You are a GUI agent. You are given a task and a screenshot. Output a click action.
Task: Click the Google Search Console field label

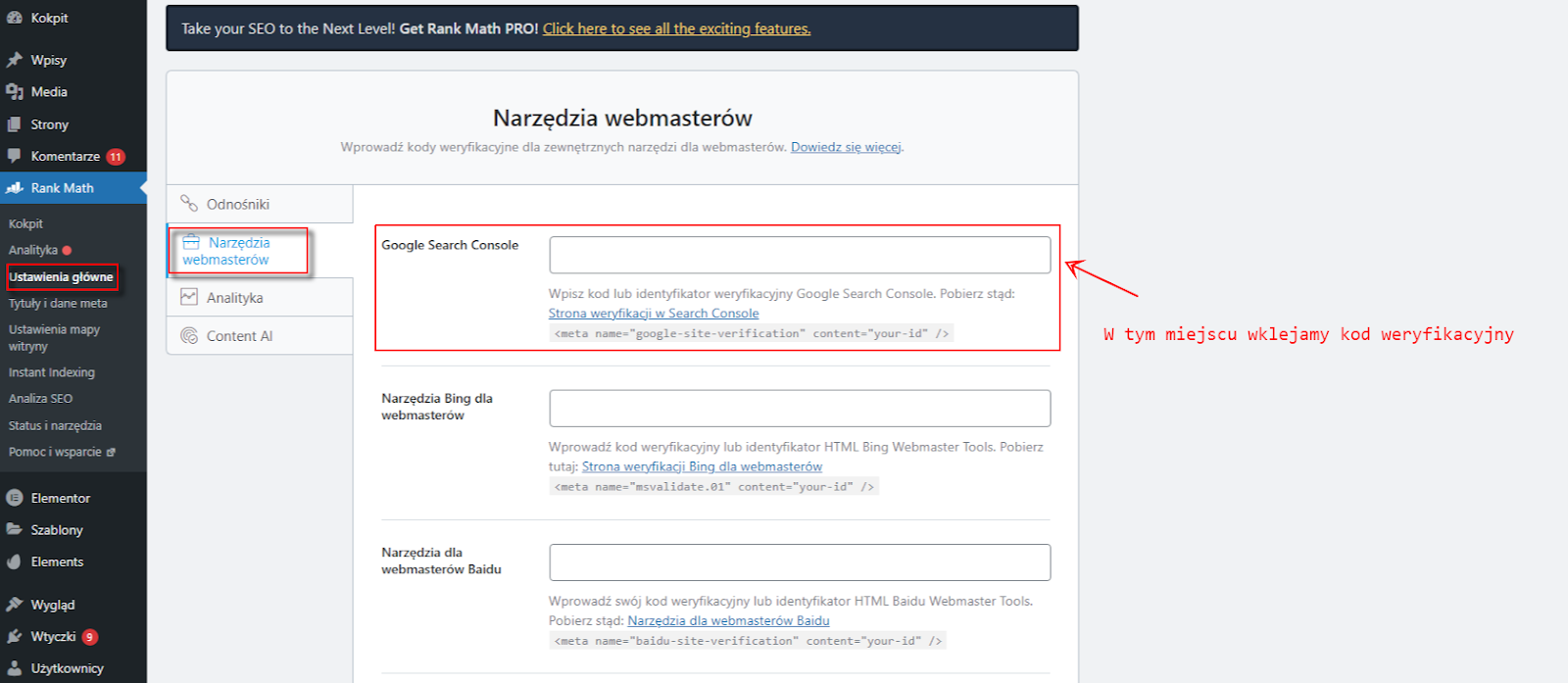(x=450, y=245)
